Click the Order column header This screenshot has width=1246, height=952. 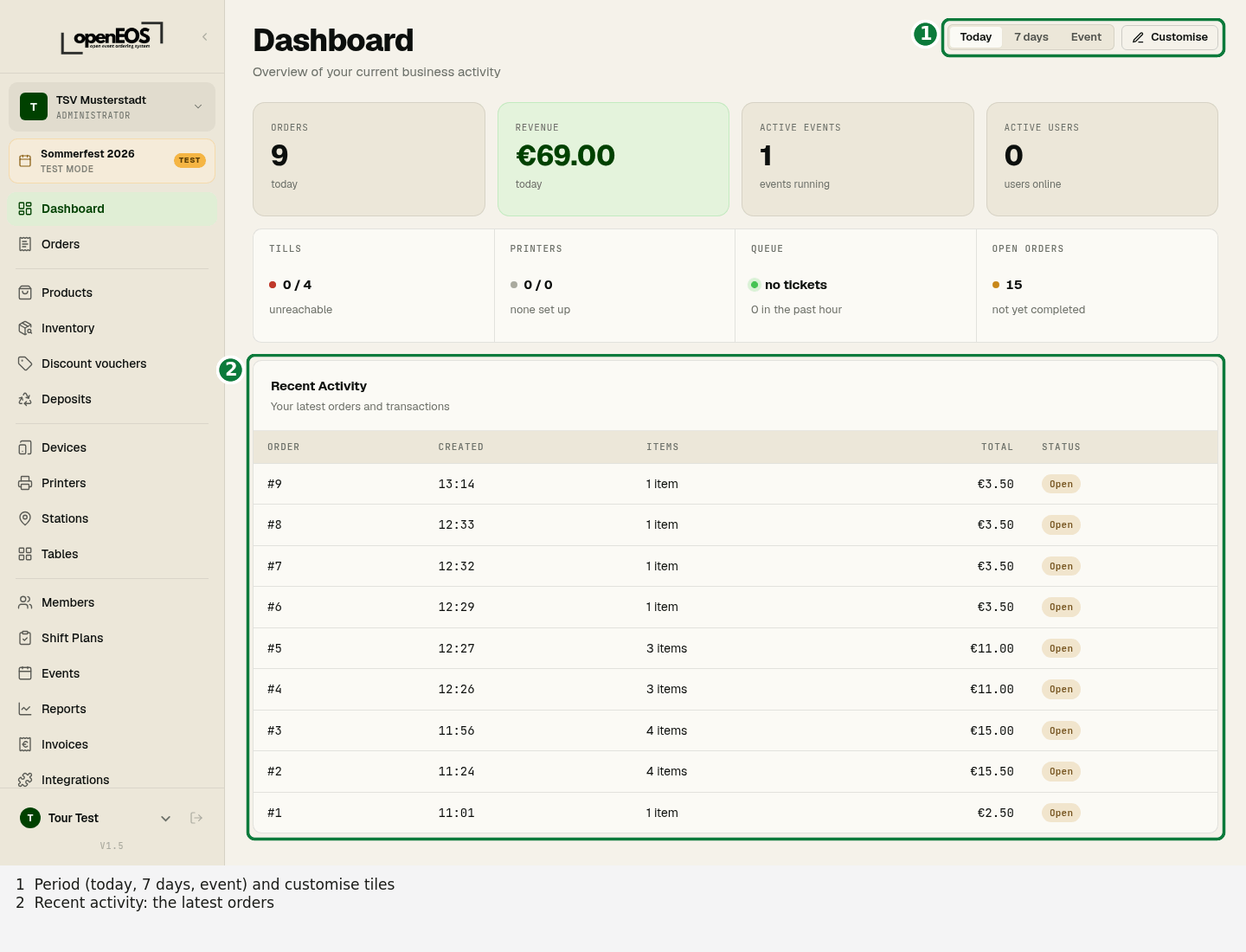tap(283, 447)
